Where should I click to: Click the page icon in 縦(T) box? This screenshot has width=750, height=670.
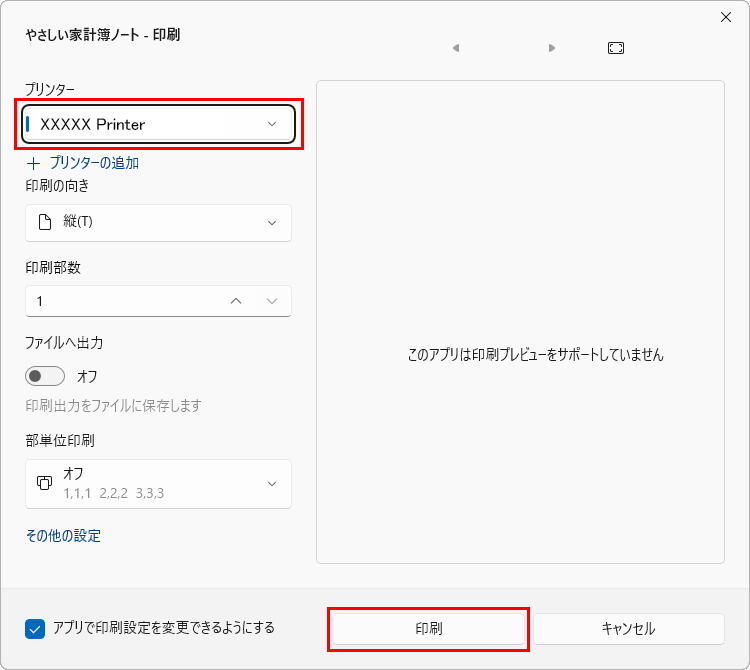[x=45, y=222]
